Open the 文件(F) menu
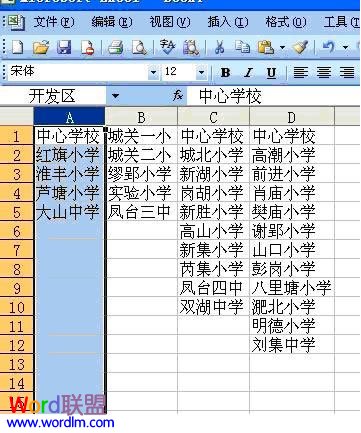 pos(54,22)
